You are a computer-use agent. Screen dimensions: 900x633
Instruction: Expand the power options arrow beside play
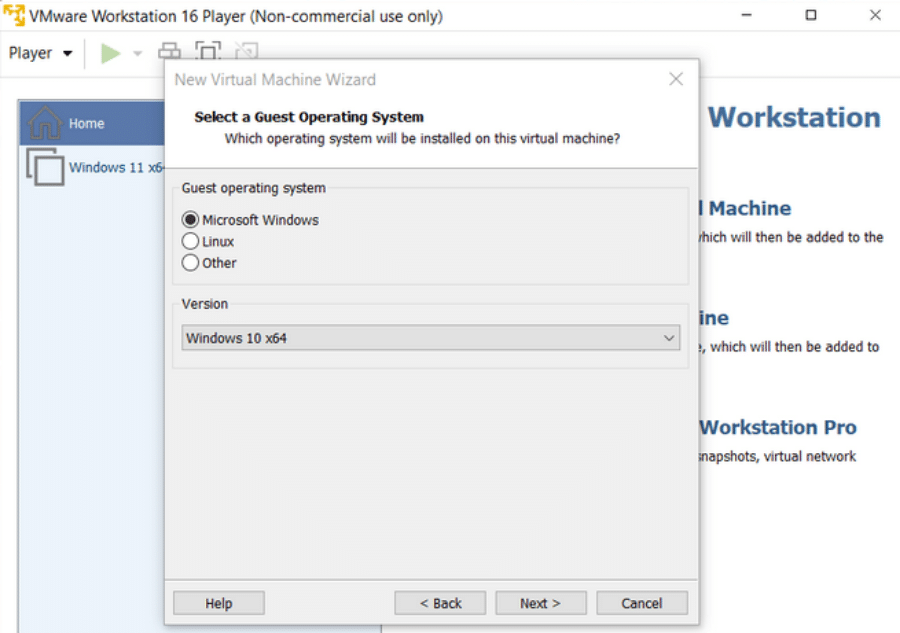137,53
